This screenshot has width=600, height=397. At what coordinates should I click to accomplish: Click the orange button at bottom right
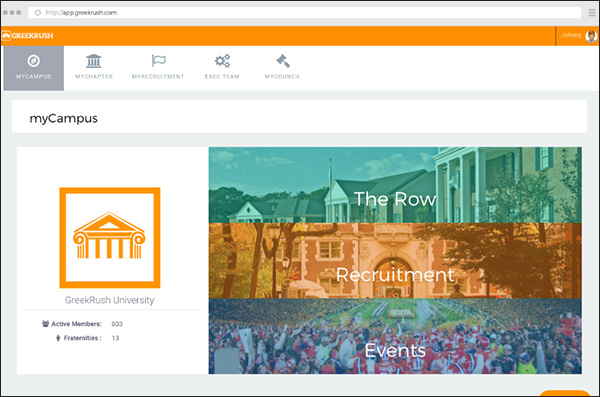click(564, 394)
